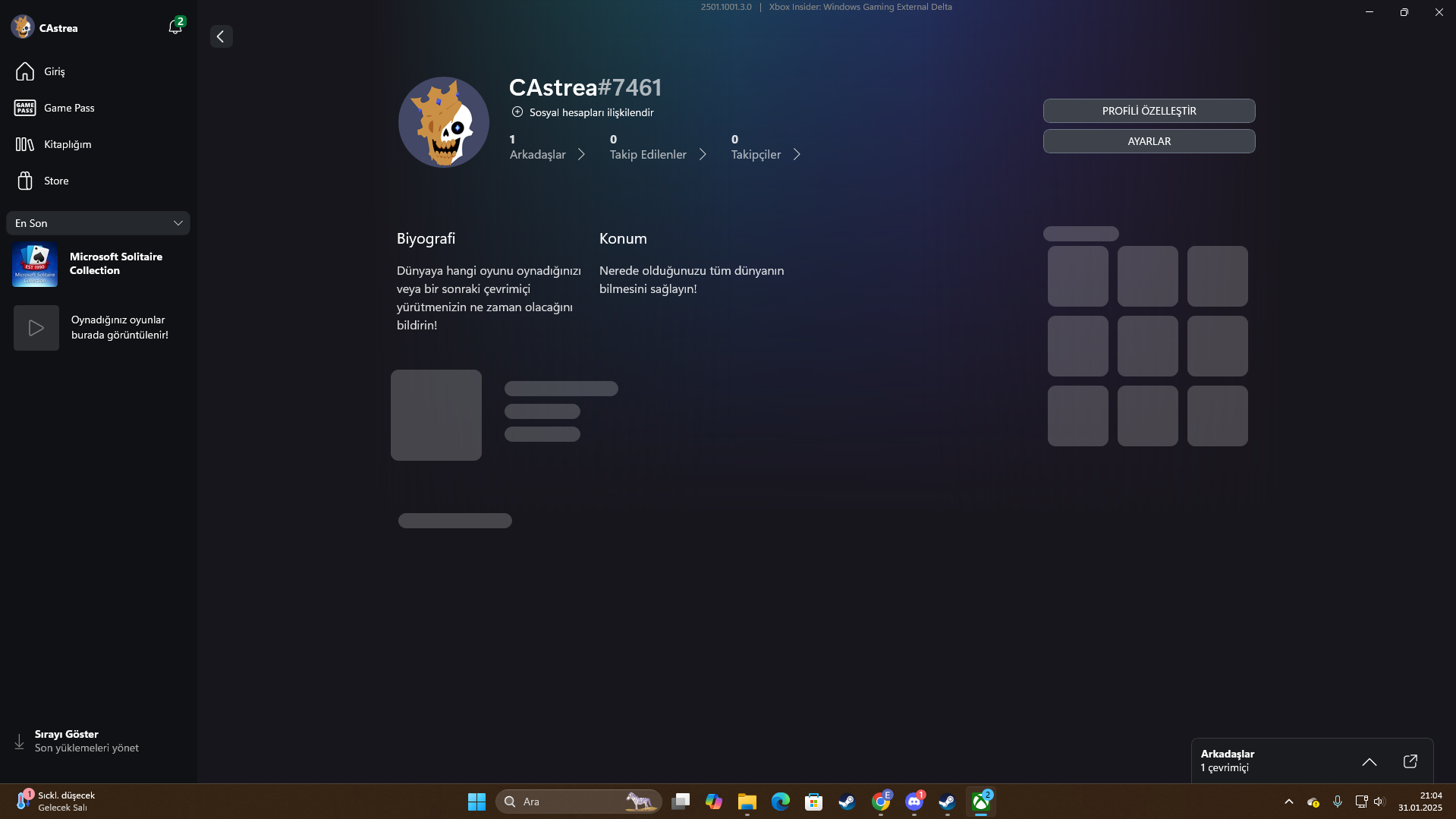Click the Xbox app taskbar icon
The height and width of the screenshot is (819, 1456).
pos(981,802)
